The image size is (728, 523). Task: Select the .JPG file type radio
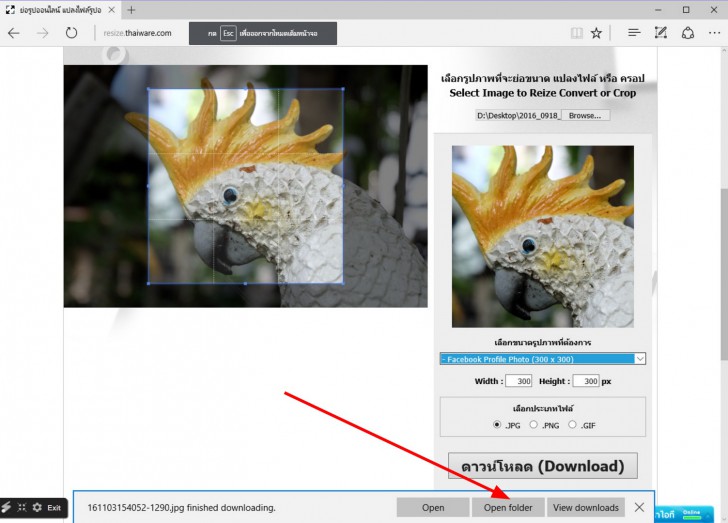tap(497, 425)
